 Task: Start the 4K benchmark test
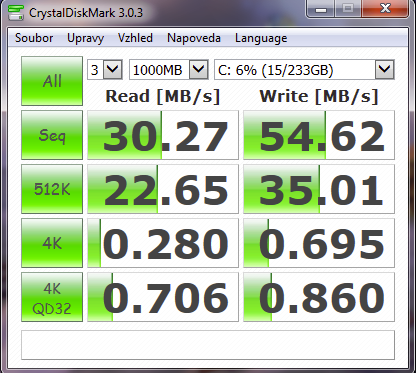pos(52,243)
